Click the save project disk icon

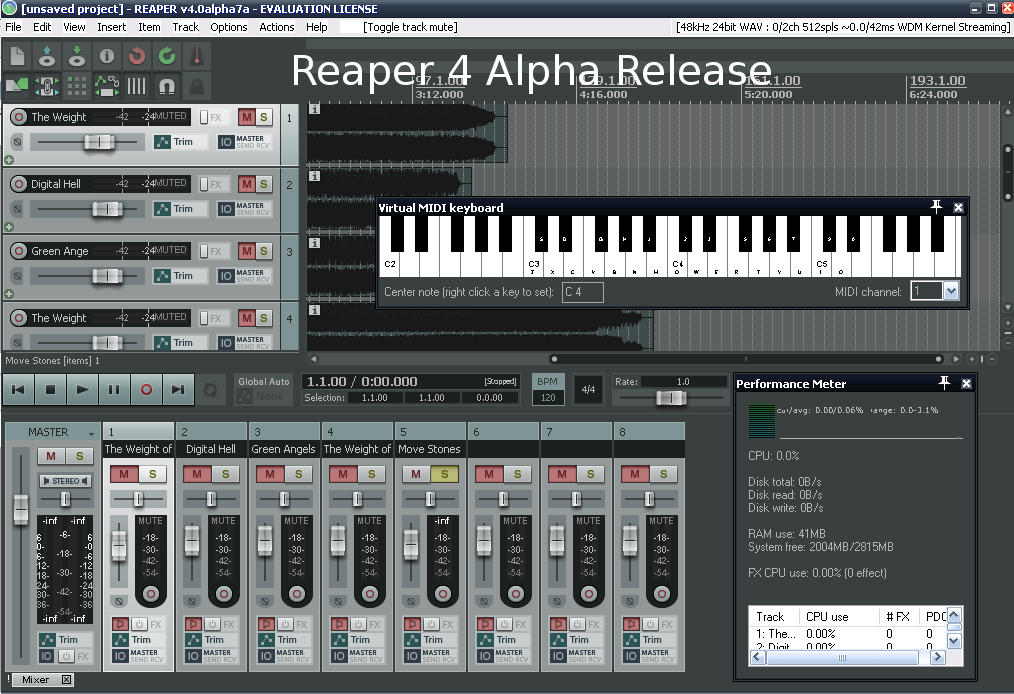[x=77, y=56]
